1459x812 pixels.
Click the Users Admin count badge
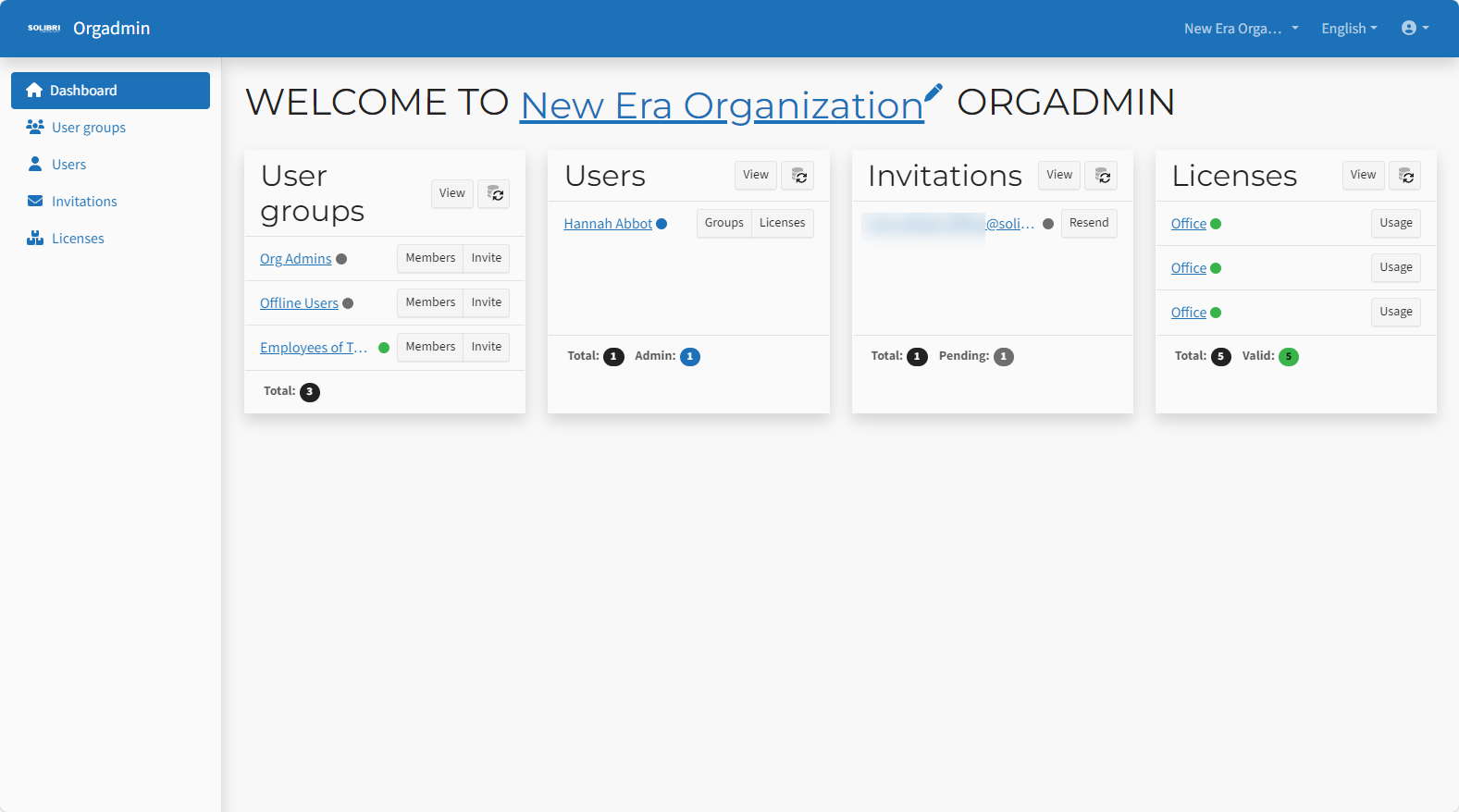pyautogui.click(x=690, y=357)
